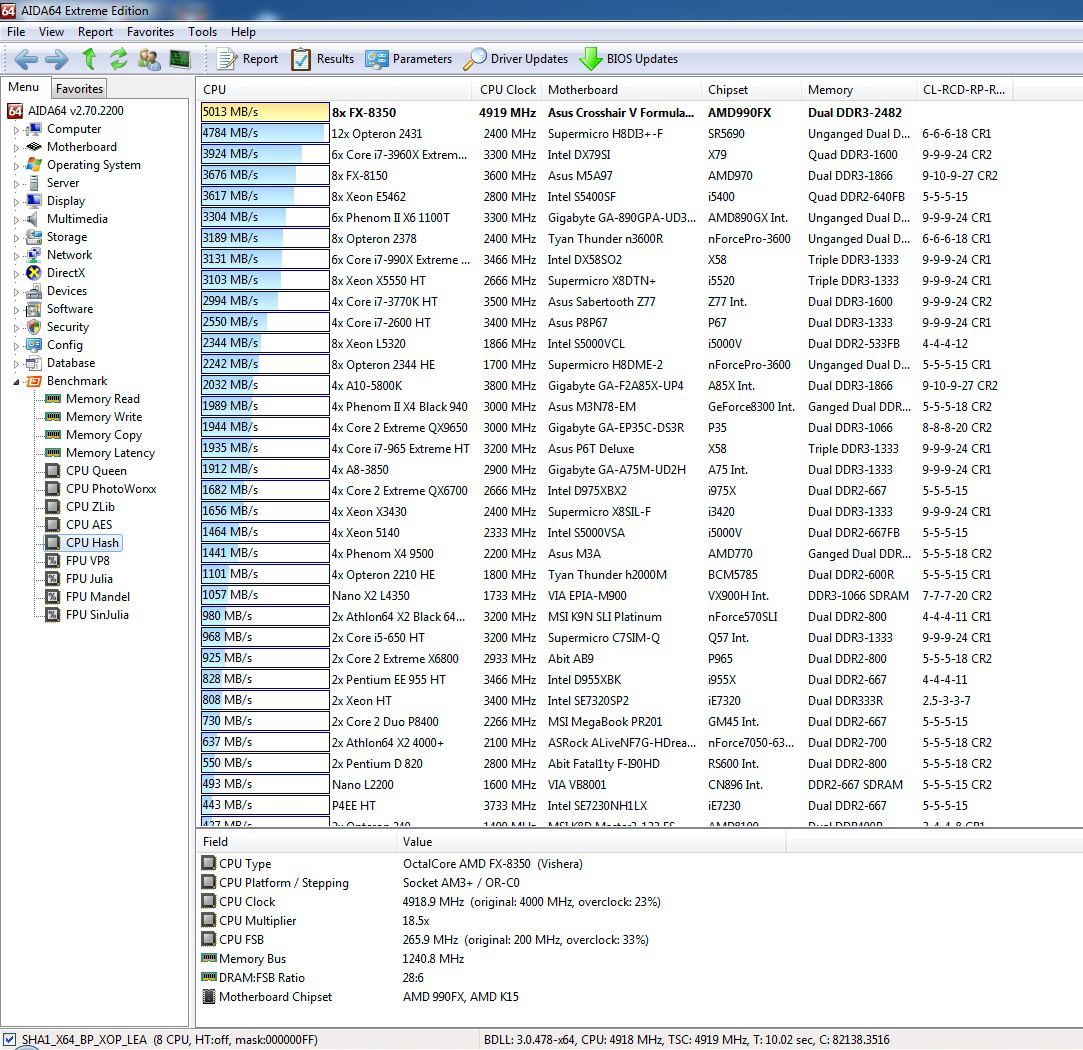Open the Report toolbar button
The width and height of the screenshot is (1083, 1050).
247,59
